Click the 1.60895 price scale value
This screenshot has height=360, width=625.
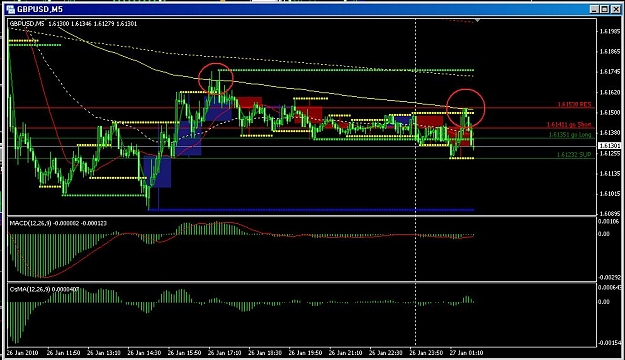[x=610, y=214]
